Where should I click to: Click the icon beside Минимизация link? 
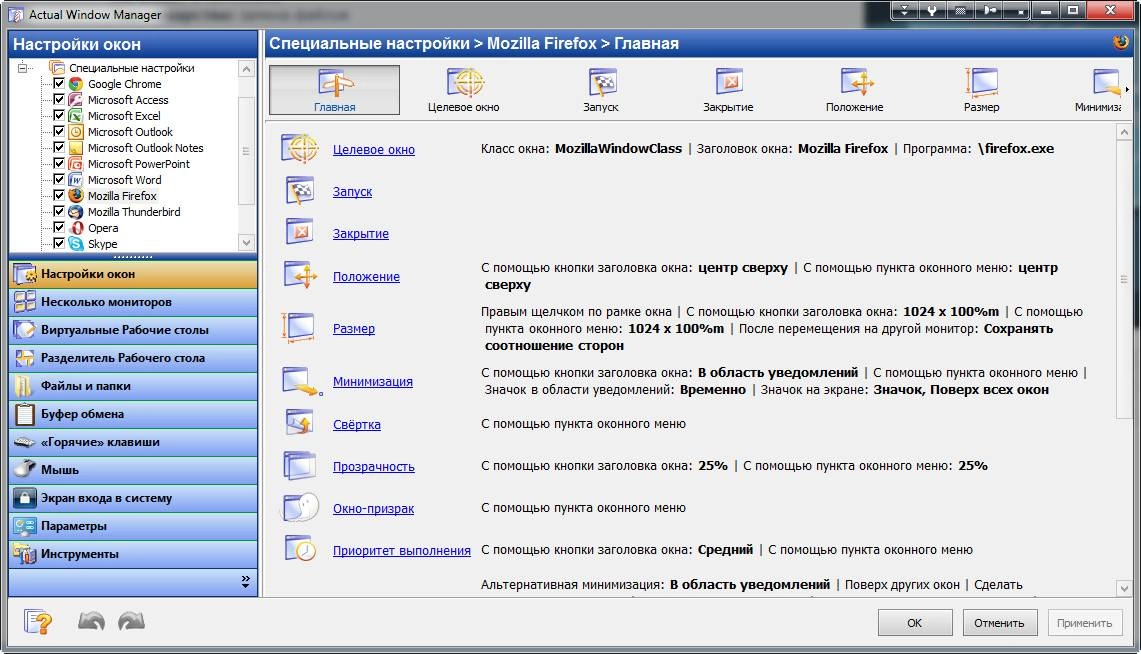tap(302, 381)
